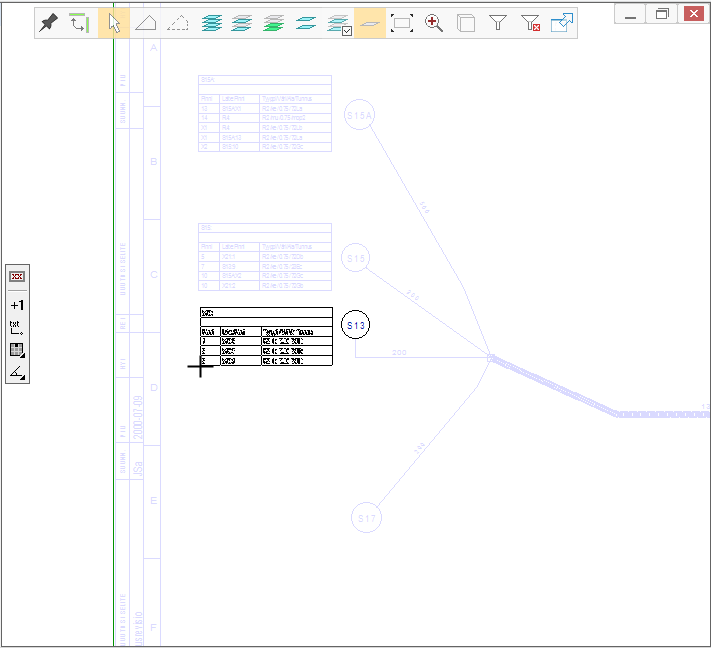Click the S17 circle node

click(x=367, y=518)
